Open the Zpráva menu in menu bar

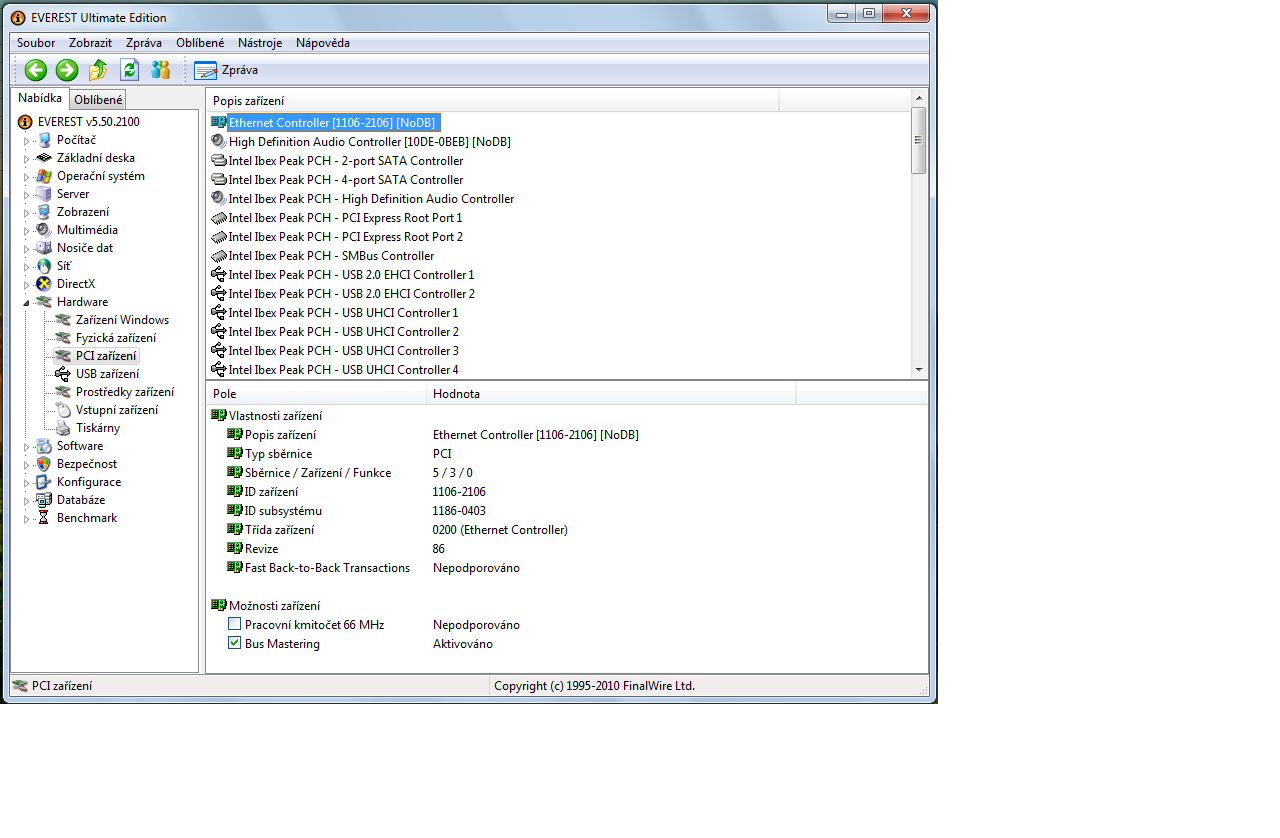point(144,43)
